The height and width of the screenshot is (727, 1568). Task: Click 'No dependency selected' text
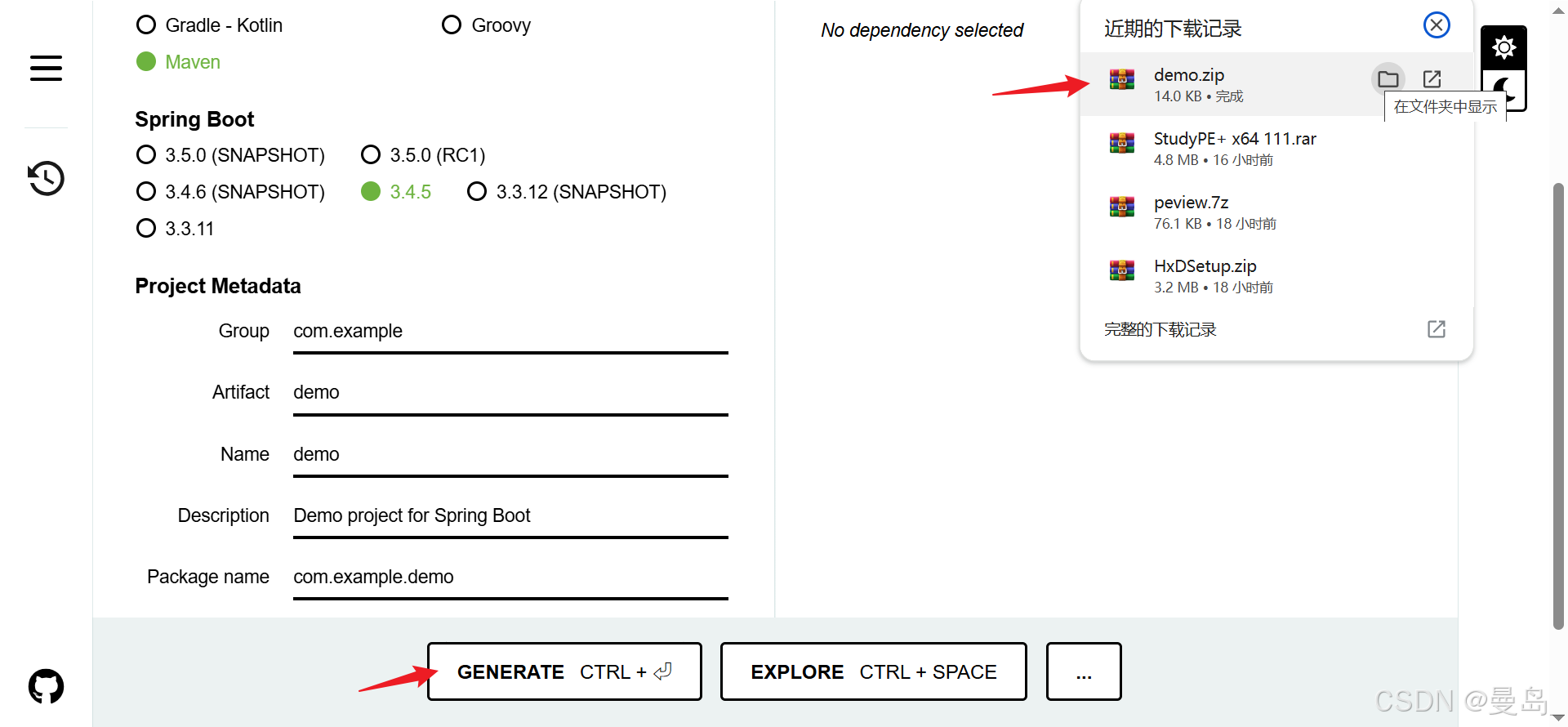[922, 30]
